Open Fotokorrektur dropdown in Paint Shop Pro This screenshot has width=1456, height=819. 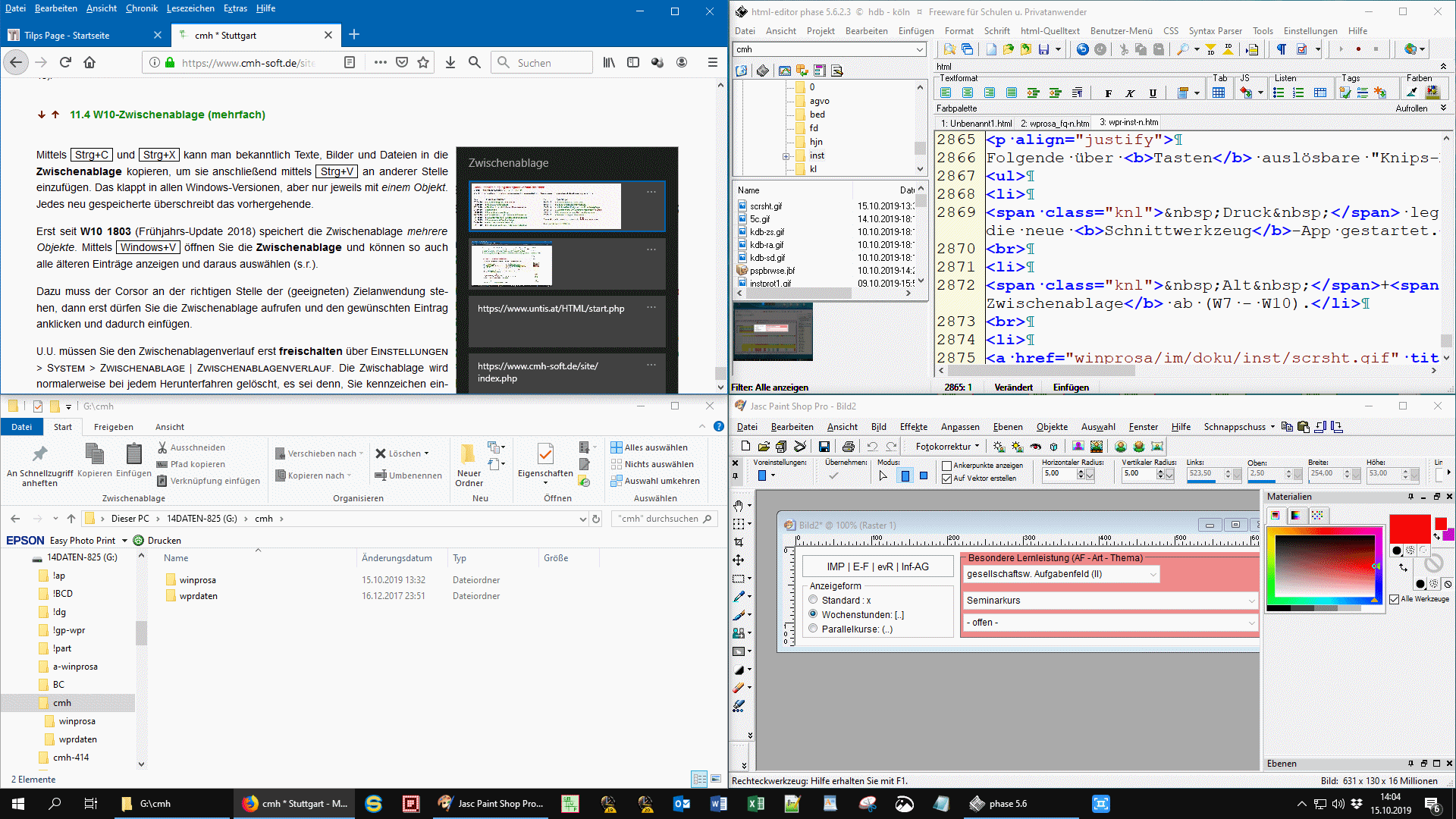[x=946, y=447]
